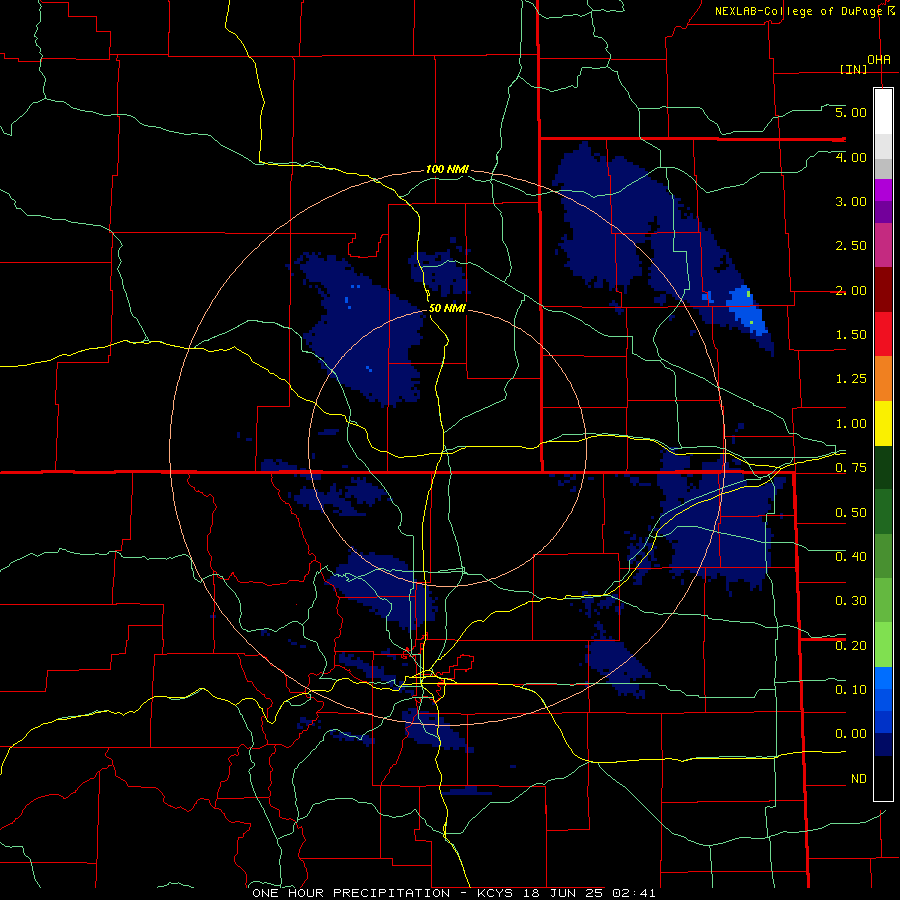
Task: Click the [IN] units label
Action: pyautogui.click(x=854, y=69)
